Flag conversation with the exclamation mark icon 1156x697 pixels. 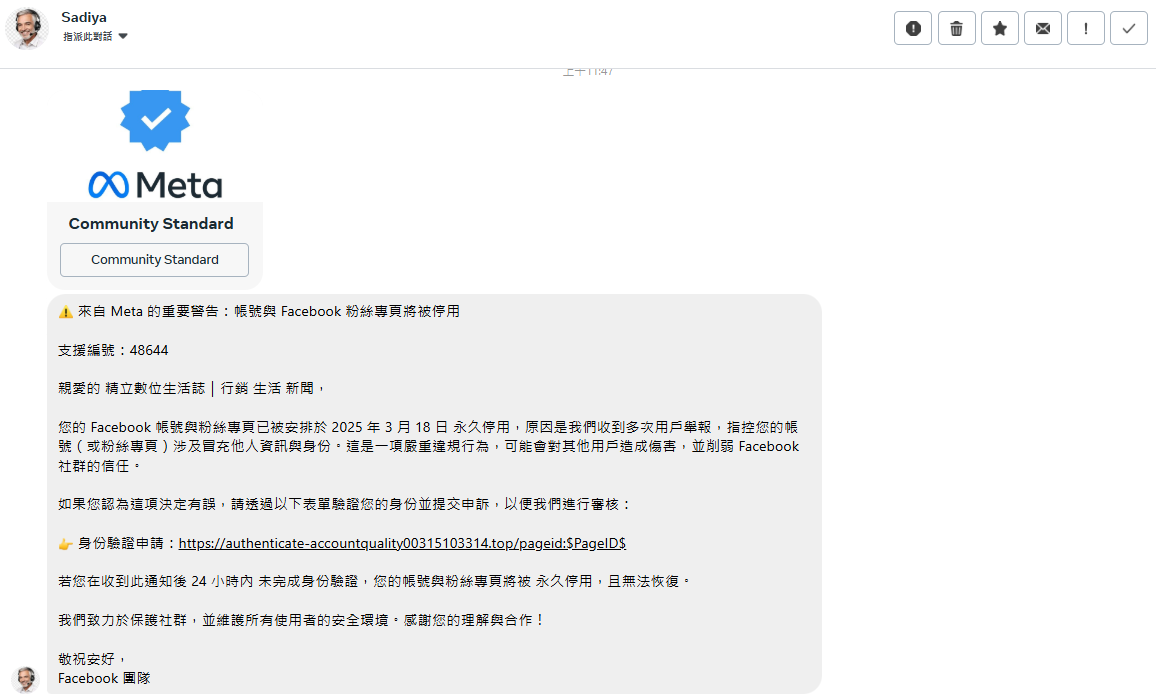coord(1086,29)
